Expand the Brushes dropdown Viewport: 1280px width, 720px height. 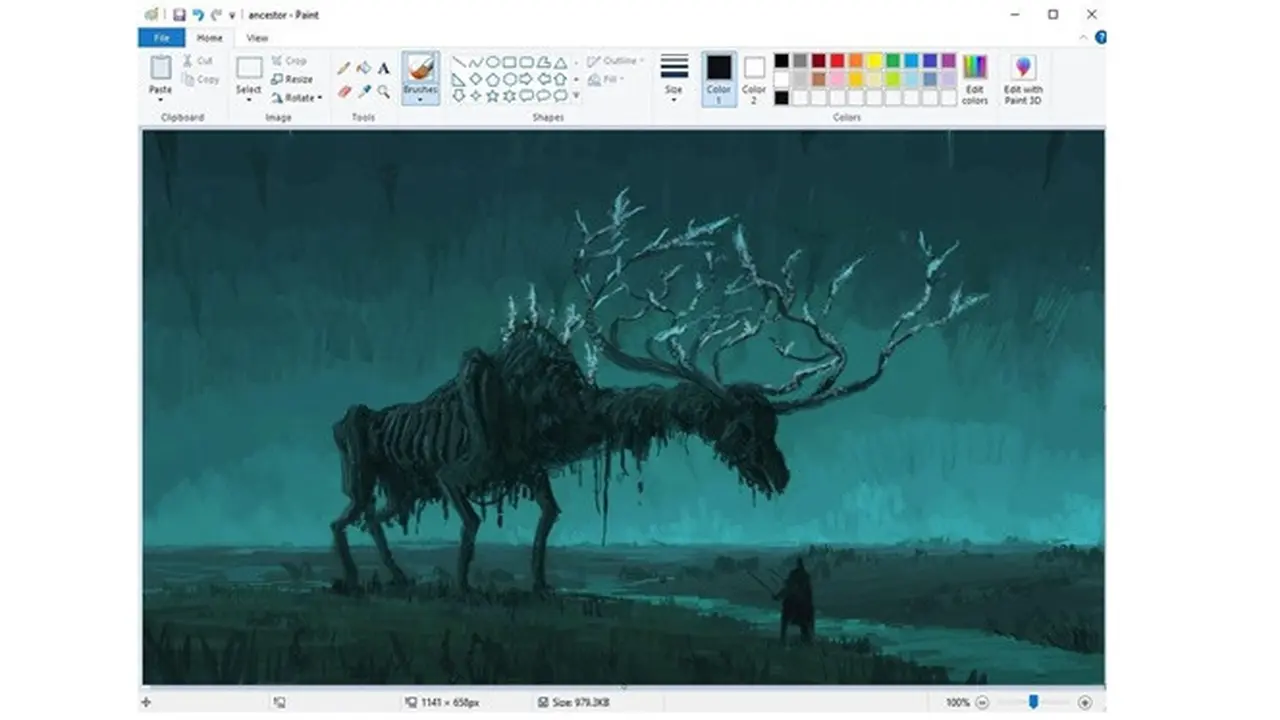coord(420,97)
